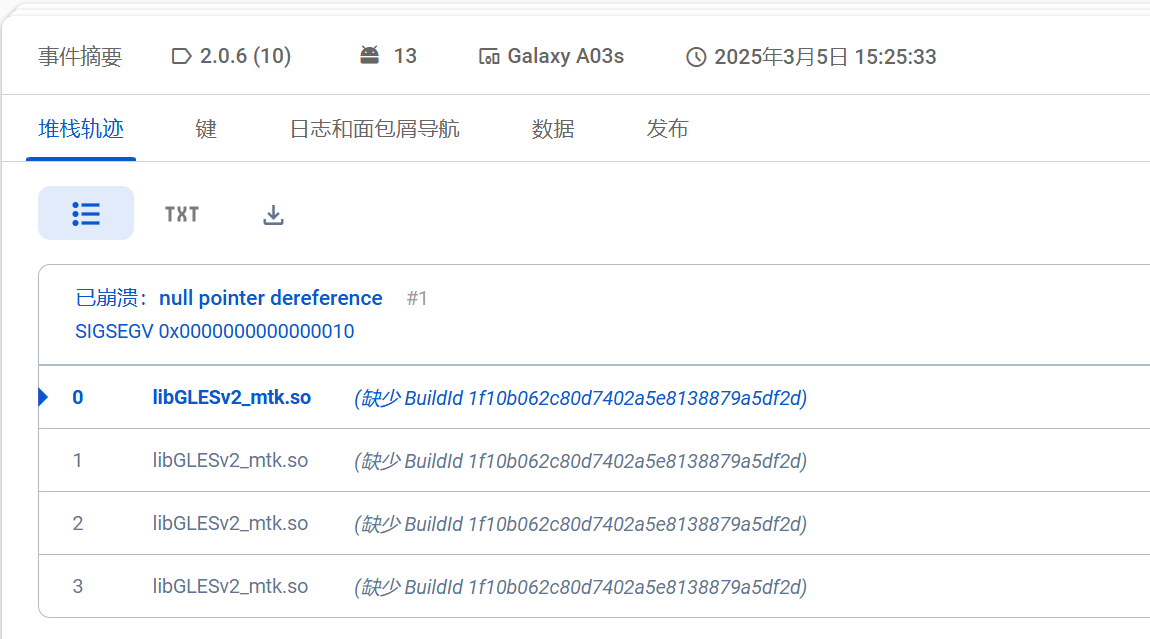Click Android version number 13
Viewport: 1150px width, 639px height.
tap(405, 56)
